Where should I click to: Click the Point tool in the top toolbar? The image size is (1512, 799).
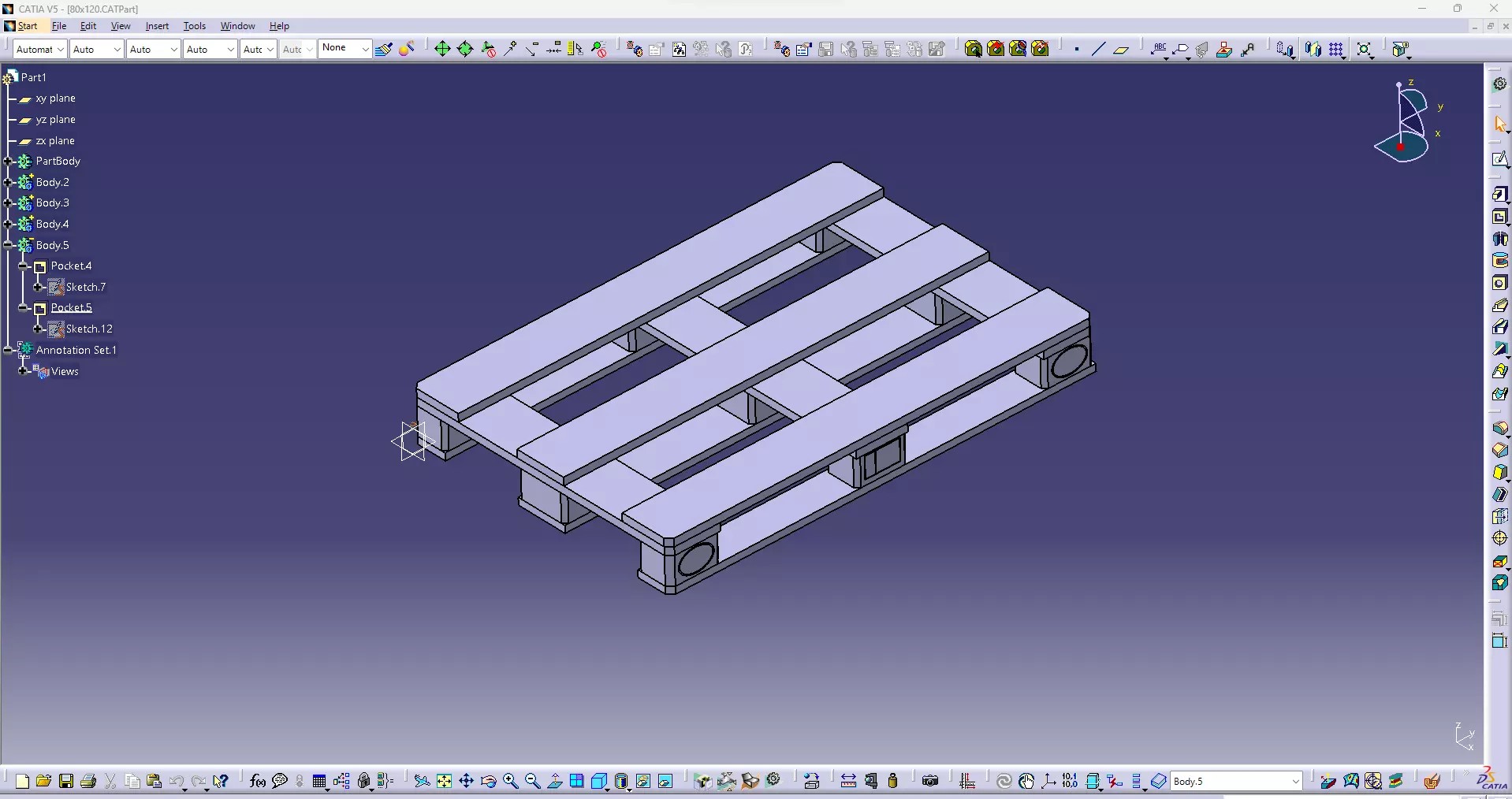[1077, 49]
